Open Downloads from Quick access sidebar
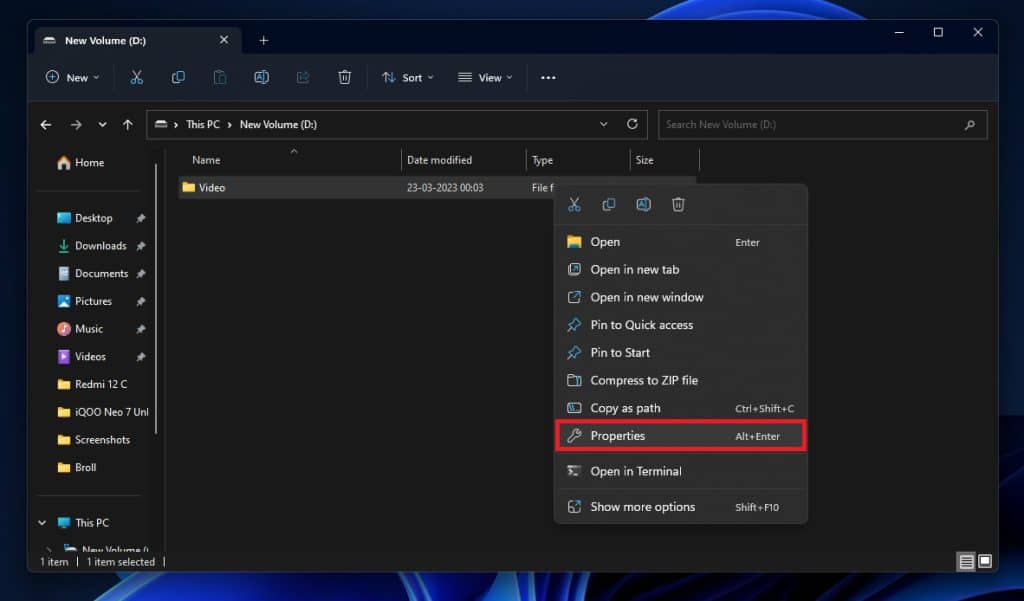The height and width of the screenshot is (601, 1024). pyautogui.click(x=100, y=246)
